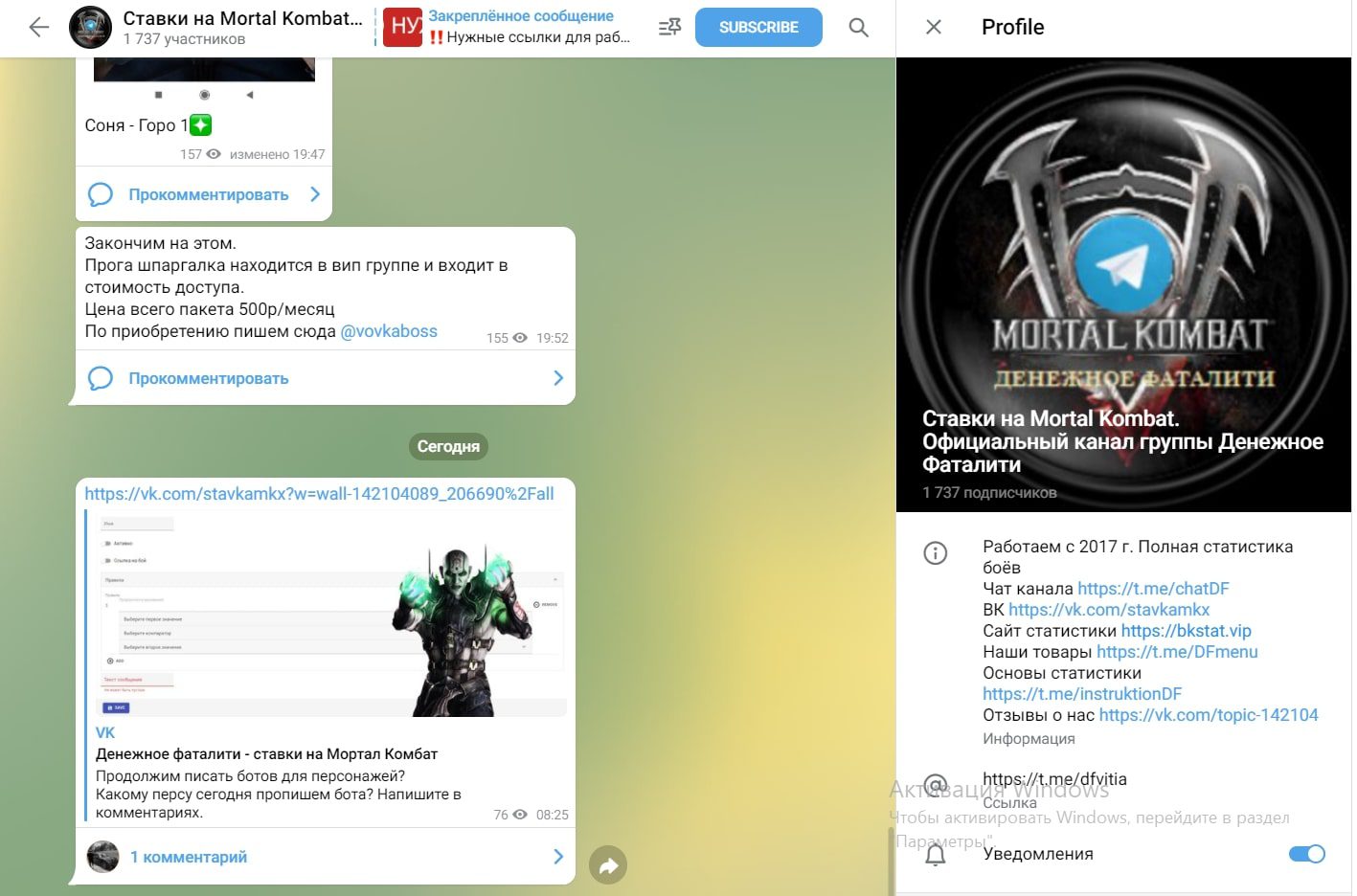The image size is (1357, 896).
Task: Click the @ link icon in Profile
Action: point(936,787)
